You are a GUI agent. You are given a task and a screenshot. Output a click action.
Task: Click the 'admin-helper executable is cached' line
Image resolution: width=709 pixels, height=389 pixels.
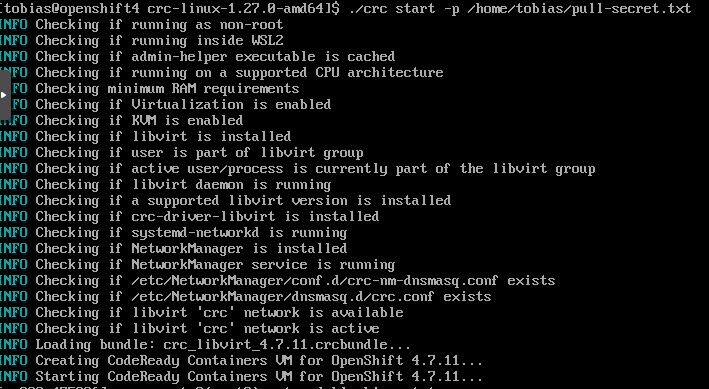pyautogui.click(x=197, y=57)
